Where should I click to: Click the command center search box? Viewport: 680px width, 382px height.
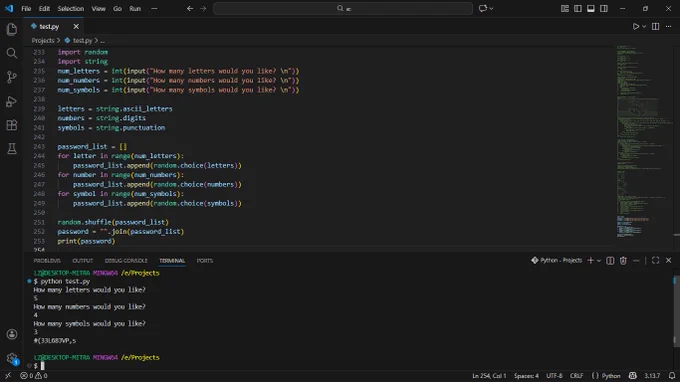(x=343, y=9)
